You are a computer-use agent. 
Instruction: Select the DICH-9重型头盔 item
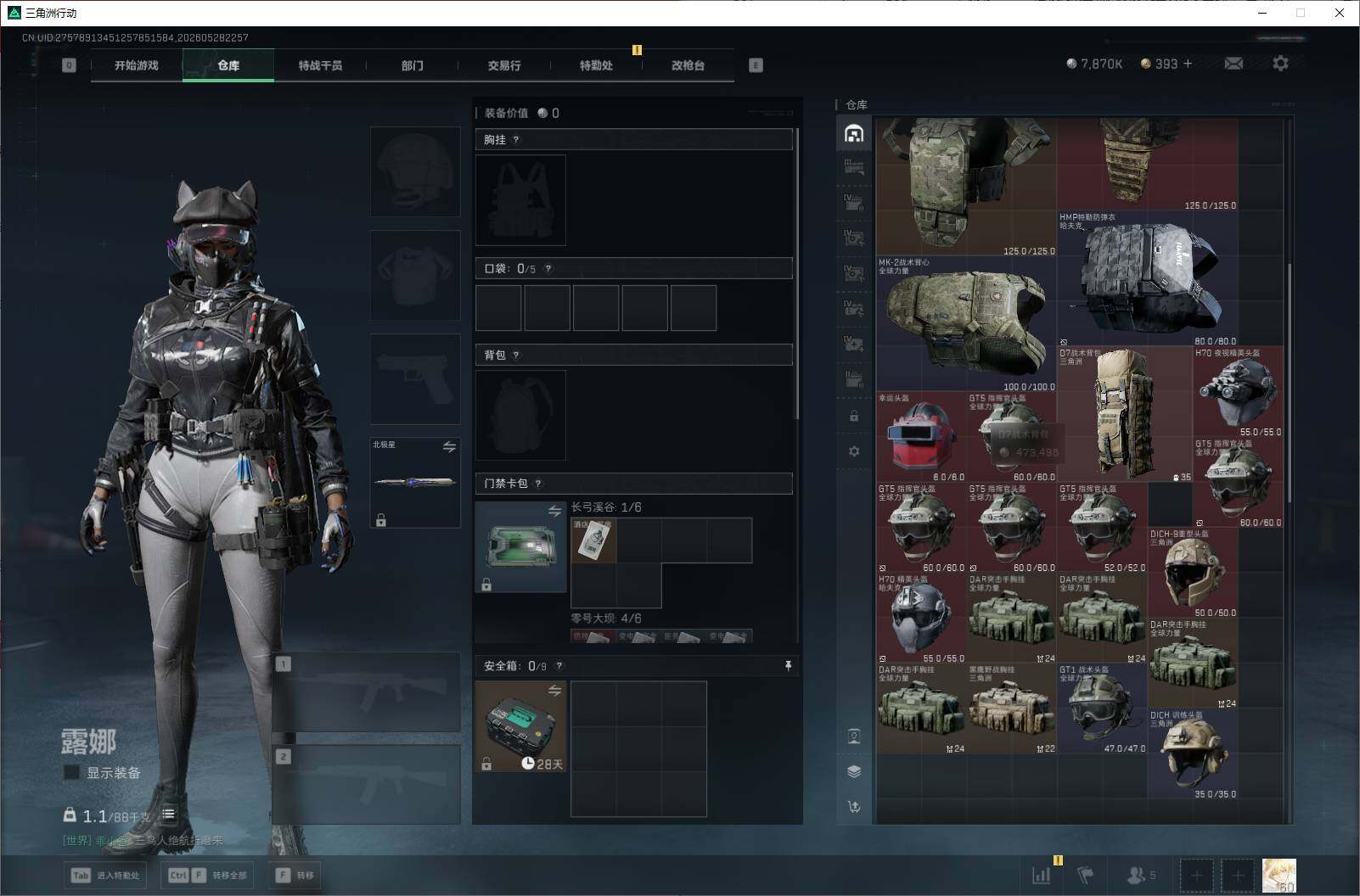tap(1192, 573)
